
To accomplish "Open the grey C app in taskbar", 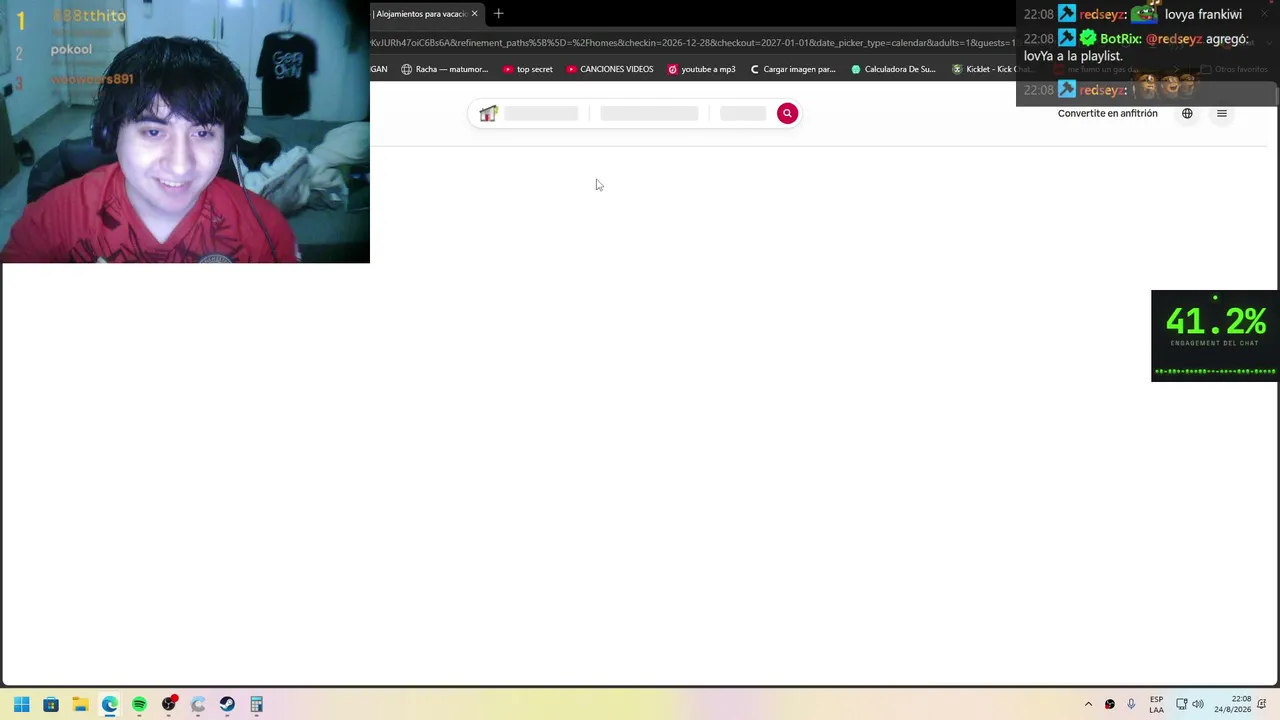I will [x=198, y=705].
